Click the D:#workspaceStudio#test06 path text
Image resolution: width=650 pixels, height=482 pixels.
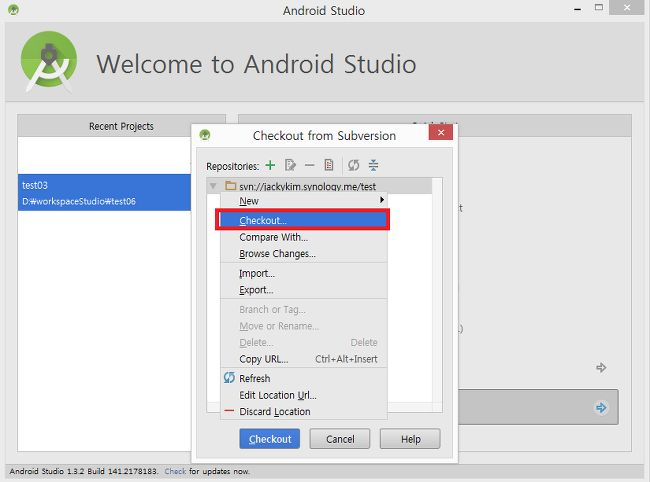pos(79,201)
